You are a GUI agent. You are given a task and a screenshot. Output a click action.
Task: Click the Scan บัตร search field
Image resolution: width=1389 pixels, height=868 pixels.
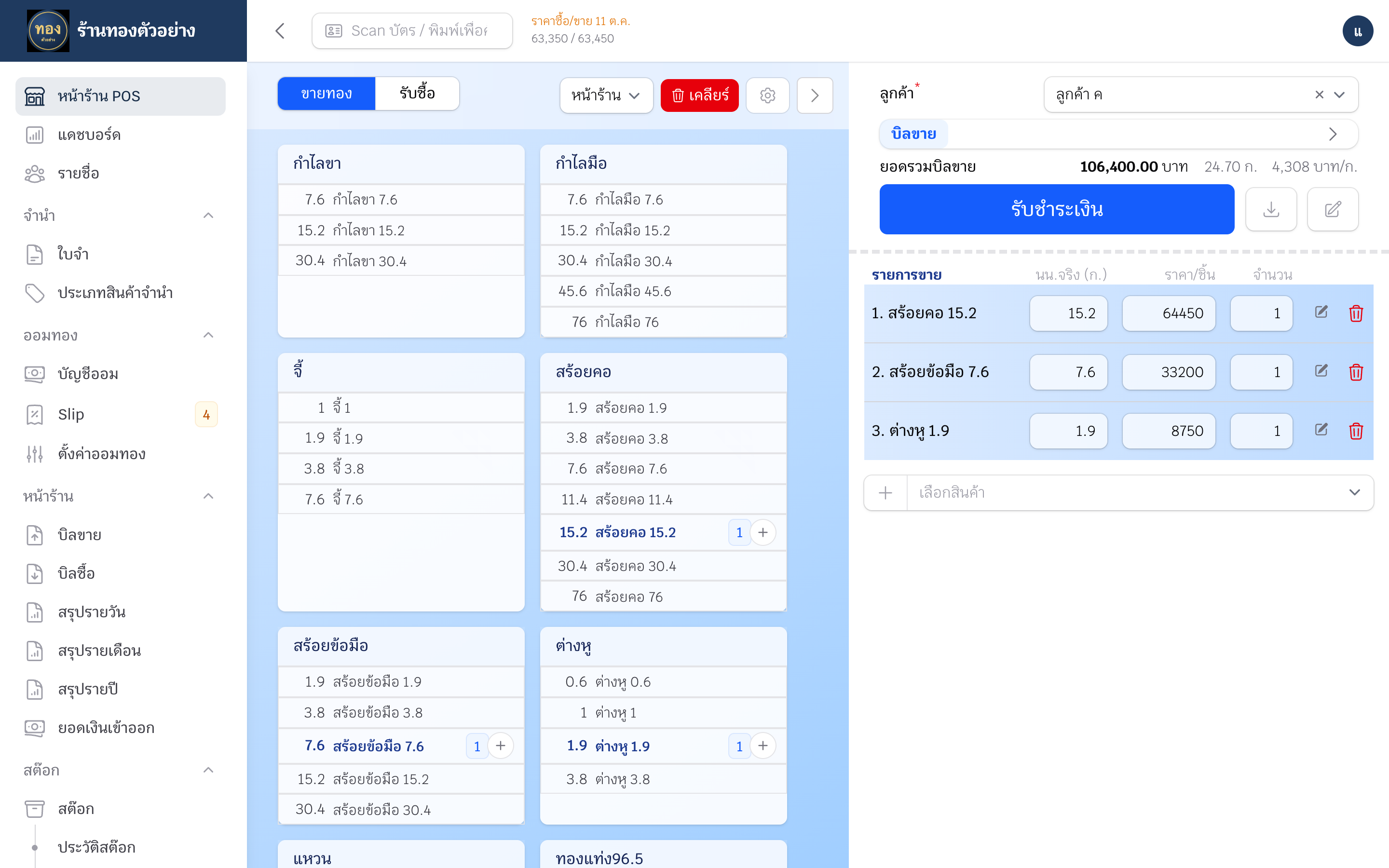point(412,31)
